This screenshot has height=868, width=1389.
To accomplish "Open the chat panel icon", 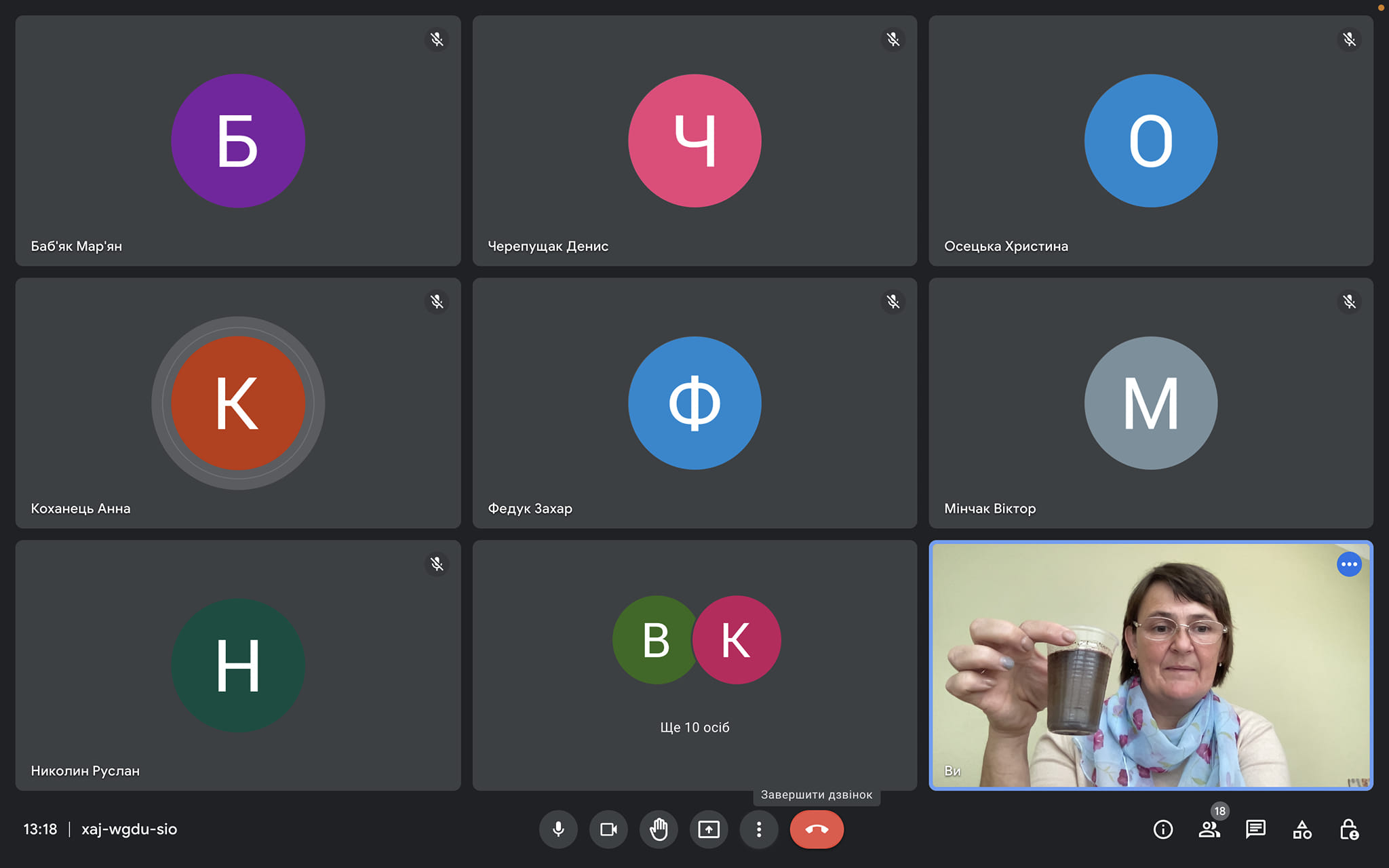I will coord(1255,829).
